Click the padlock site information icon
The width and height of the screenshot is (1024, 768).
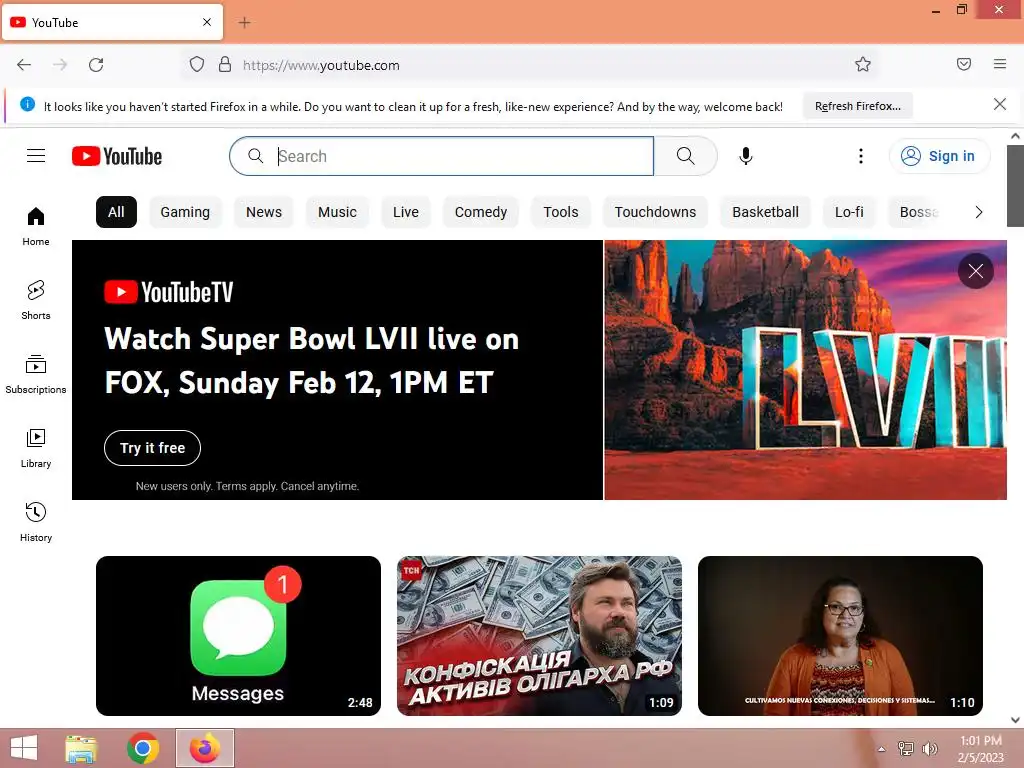225,65
